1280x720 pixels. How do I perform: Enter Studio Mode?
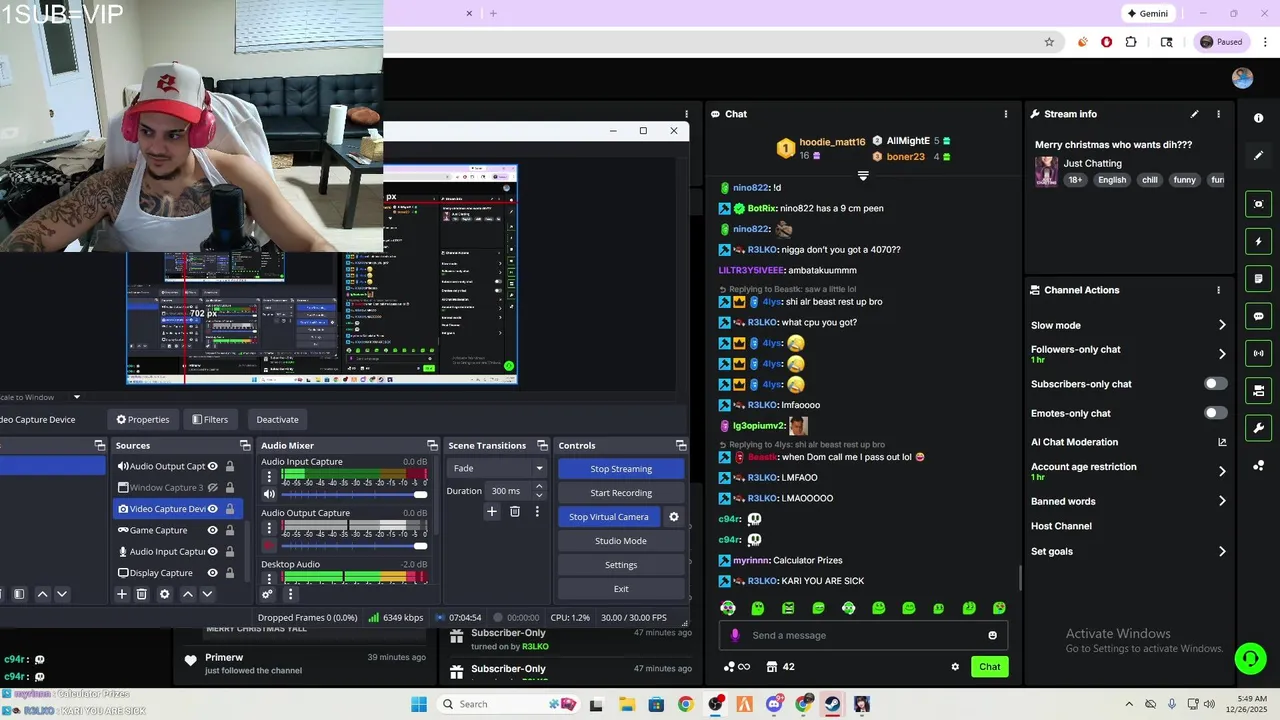pyautogui.click(x=621, y=541)
